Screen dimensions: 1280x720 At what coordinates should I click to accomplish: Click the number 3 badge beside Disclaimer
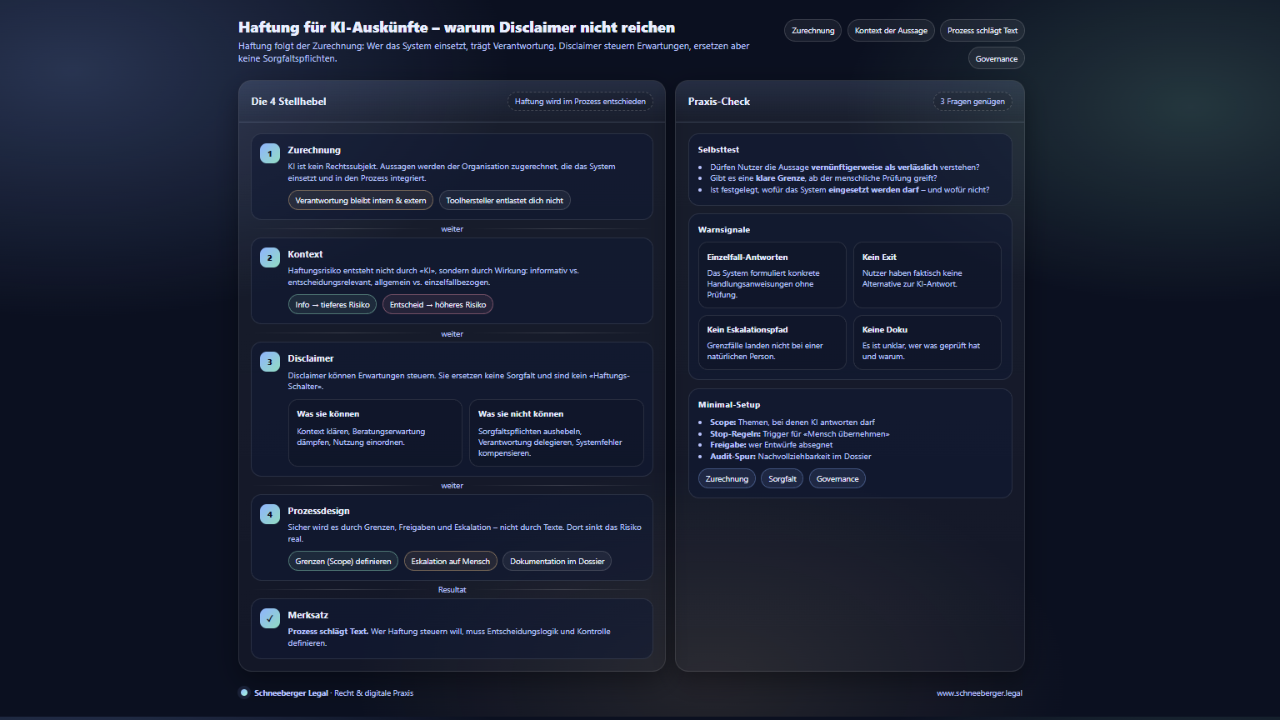coord(270,361)
